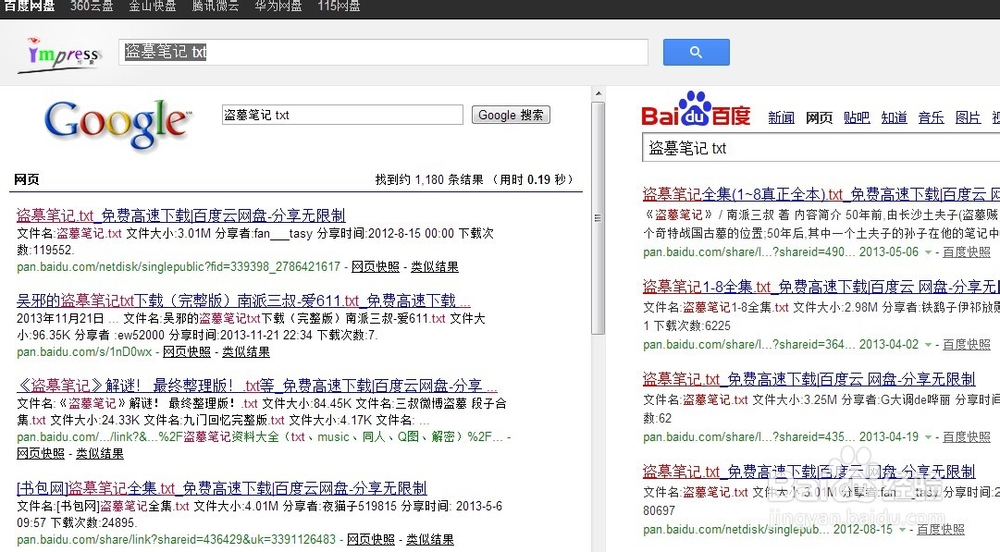
Task: Select Baidu 网页 category
Action: (819, 117)
